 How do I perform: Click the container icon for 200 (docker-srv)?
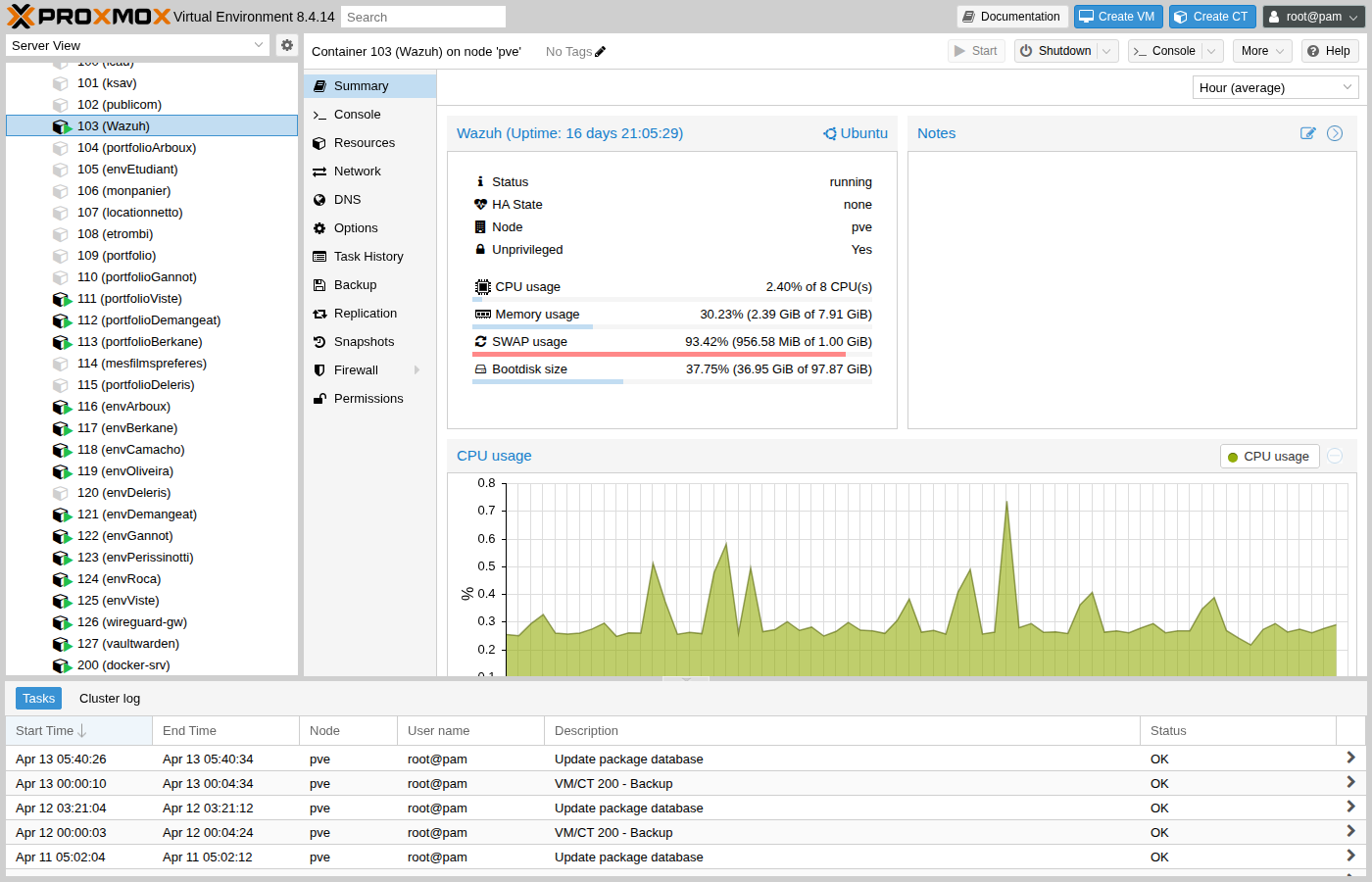click(62, 665)
